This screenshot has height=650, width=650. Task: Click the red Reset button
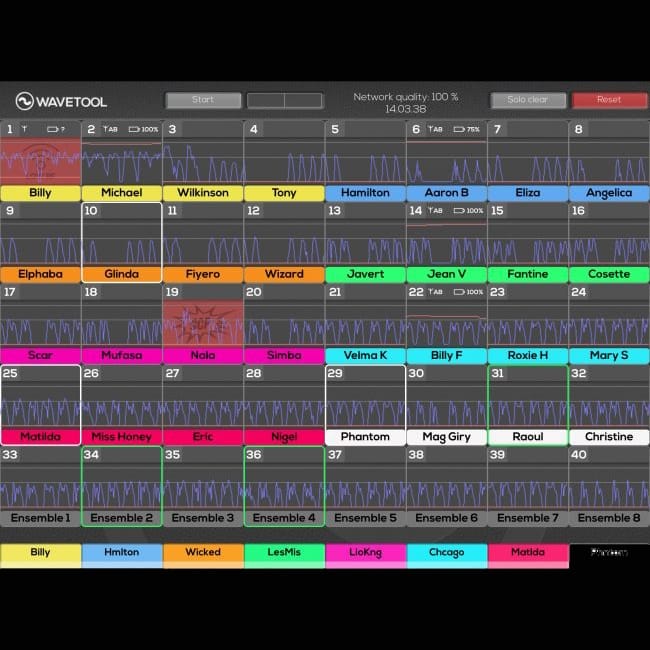[609, 100]
